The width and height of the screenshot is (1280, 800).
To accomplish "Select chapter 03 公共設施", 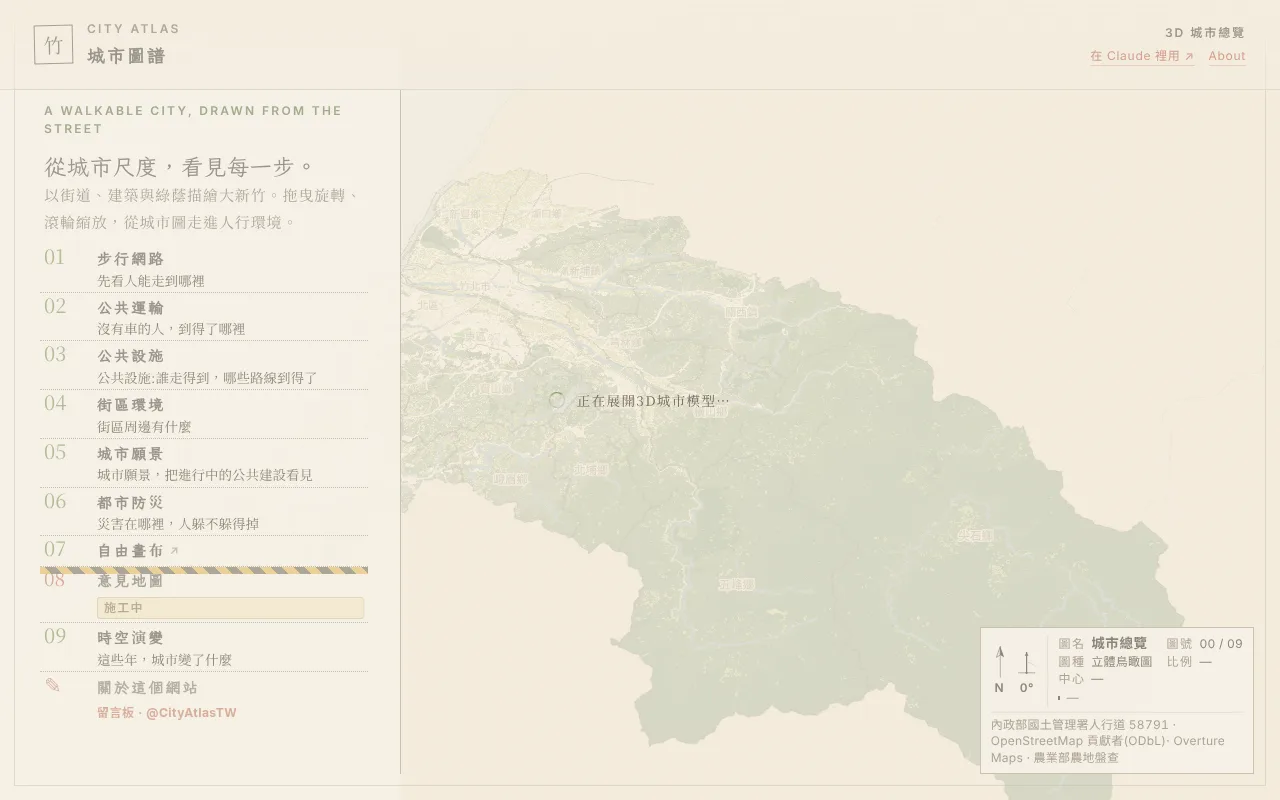I will click(204, 366).
